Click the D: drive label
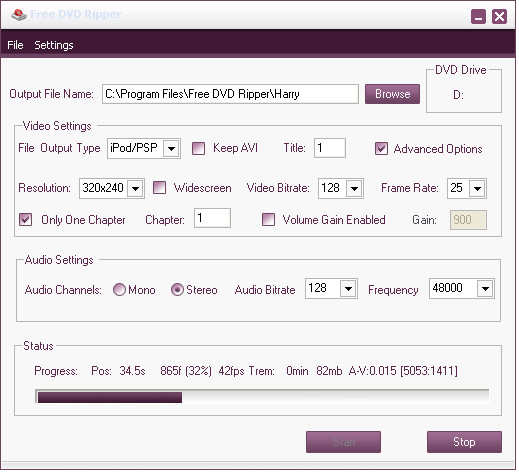Image resolution: width=519 pixels, height=474 pixels. pos(458,95)
